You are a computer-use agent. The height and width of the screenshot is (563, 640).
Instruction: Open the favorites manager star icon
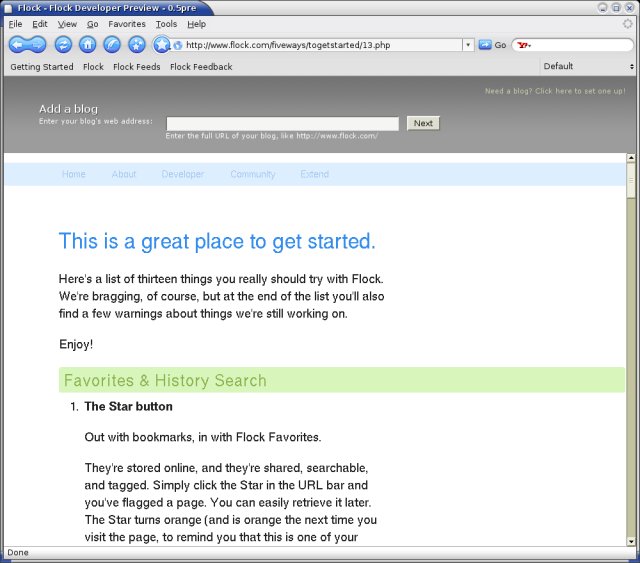137,45
